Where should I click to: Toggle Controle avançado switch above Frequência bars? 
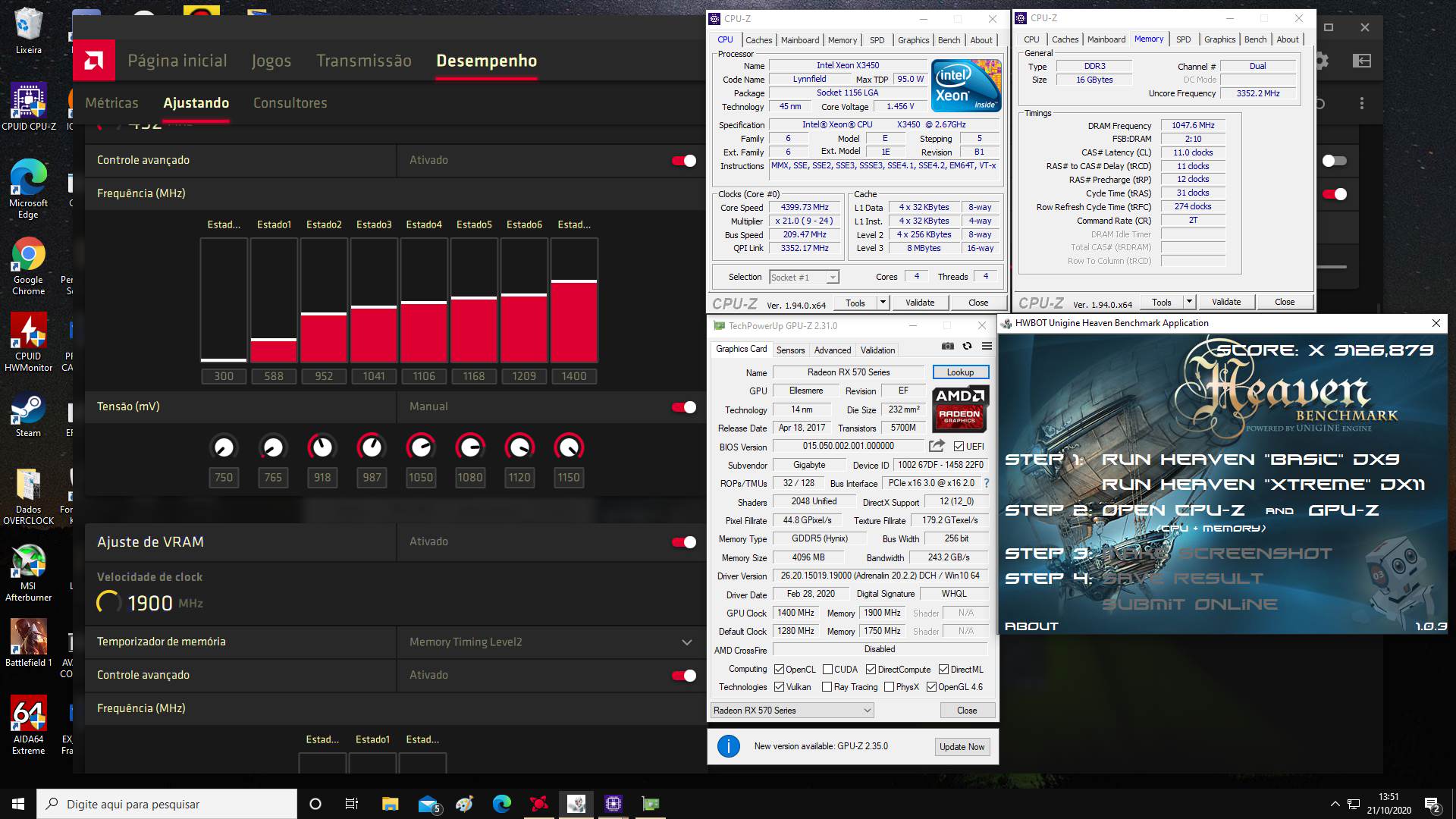[x=684, y=161]
